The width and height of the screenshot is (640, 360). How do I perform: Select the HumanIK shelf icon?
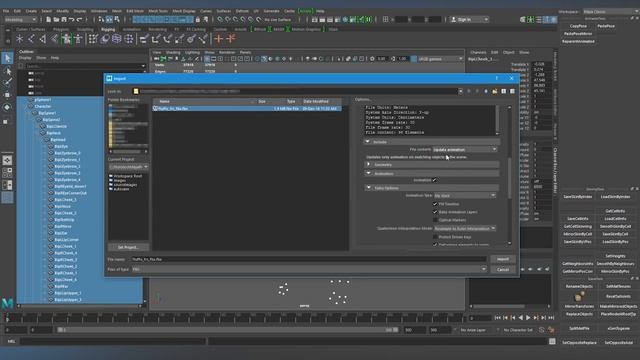78,39
